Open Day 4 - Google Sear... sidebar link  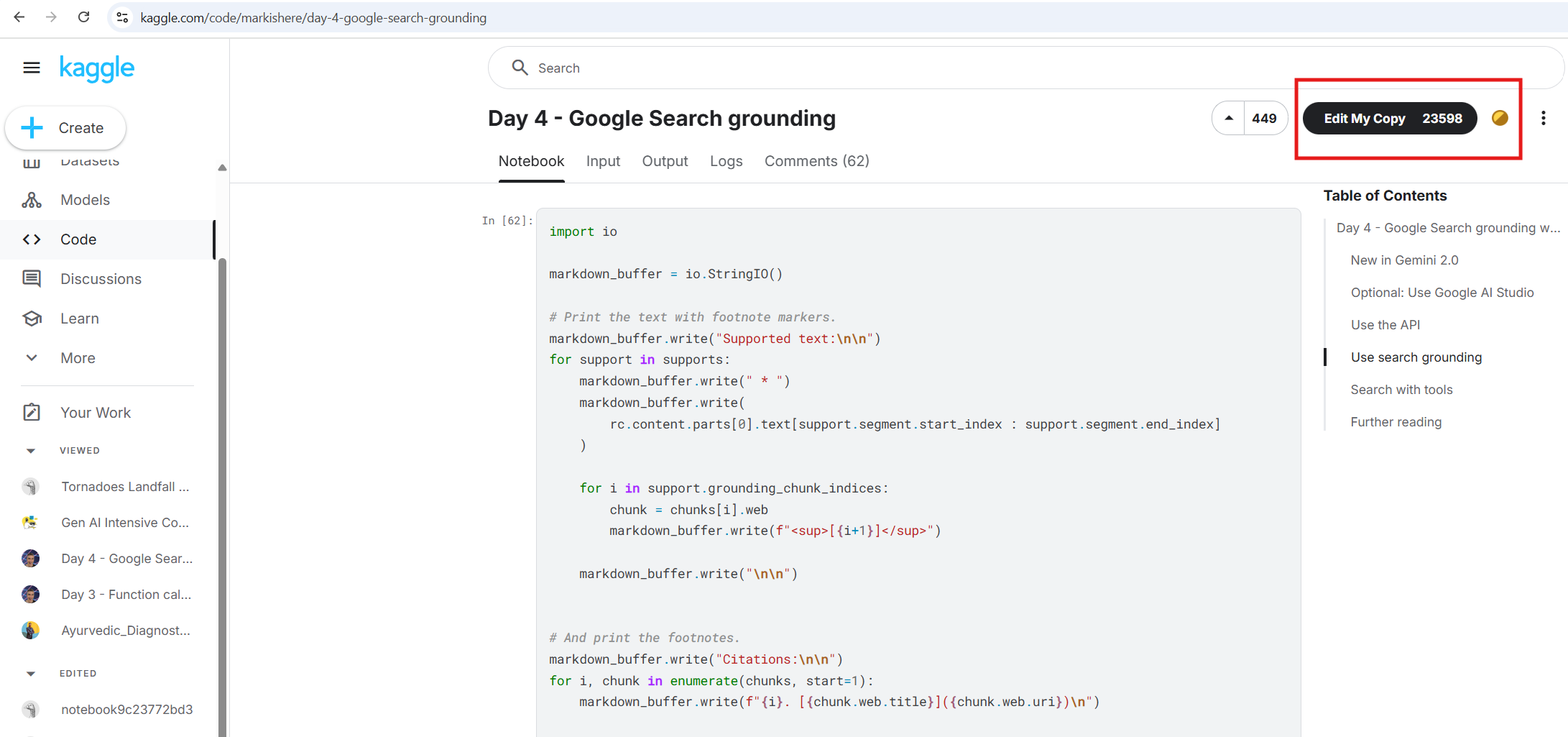pyautogui.click(x=127, y=559)
